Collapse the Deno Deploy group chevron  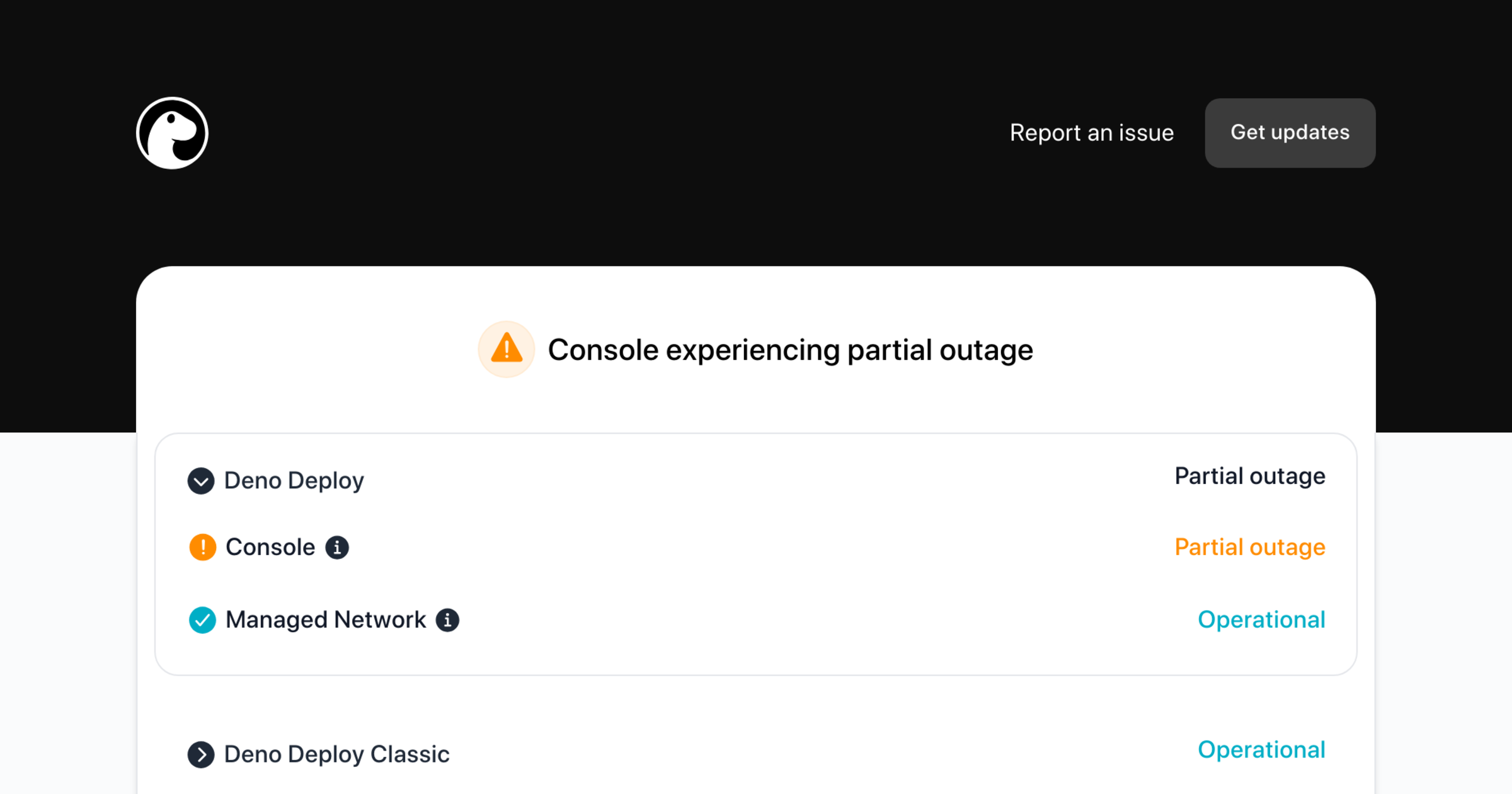coord(201,481)
